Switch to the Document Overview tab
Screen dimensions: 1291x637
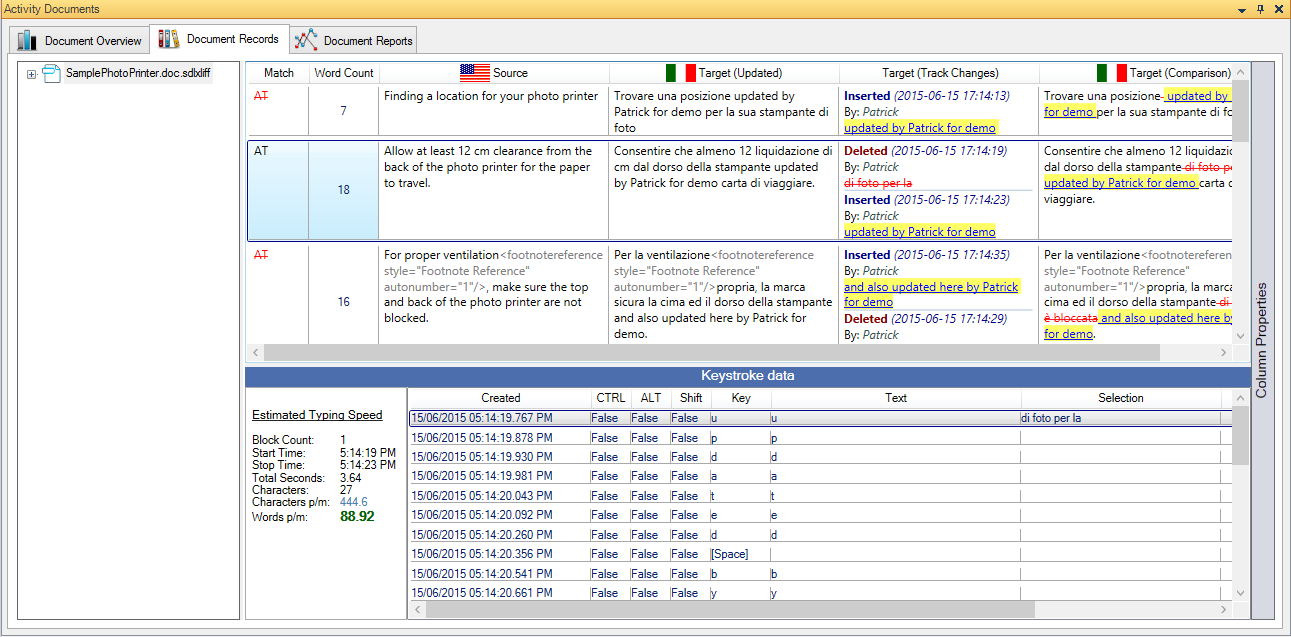[80, 41]
